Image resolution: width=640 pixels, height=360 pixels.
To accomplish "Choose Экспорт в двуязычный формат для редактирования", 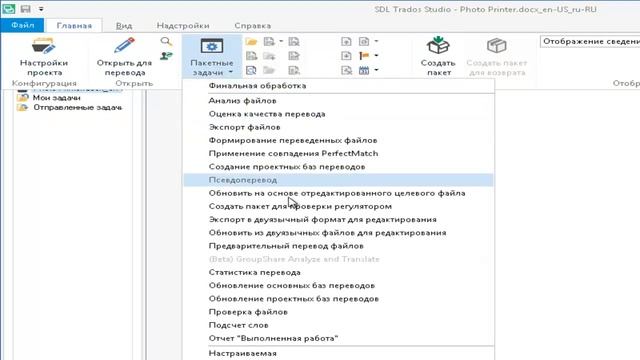I will [x=338, y=220].
